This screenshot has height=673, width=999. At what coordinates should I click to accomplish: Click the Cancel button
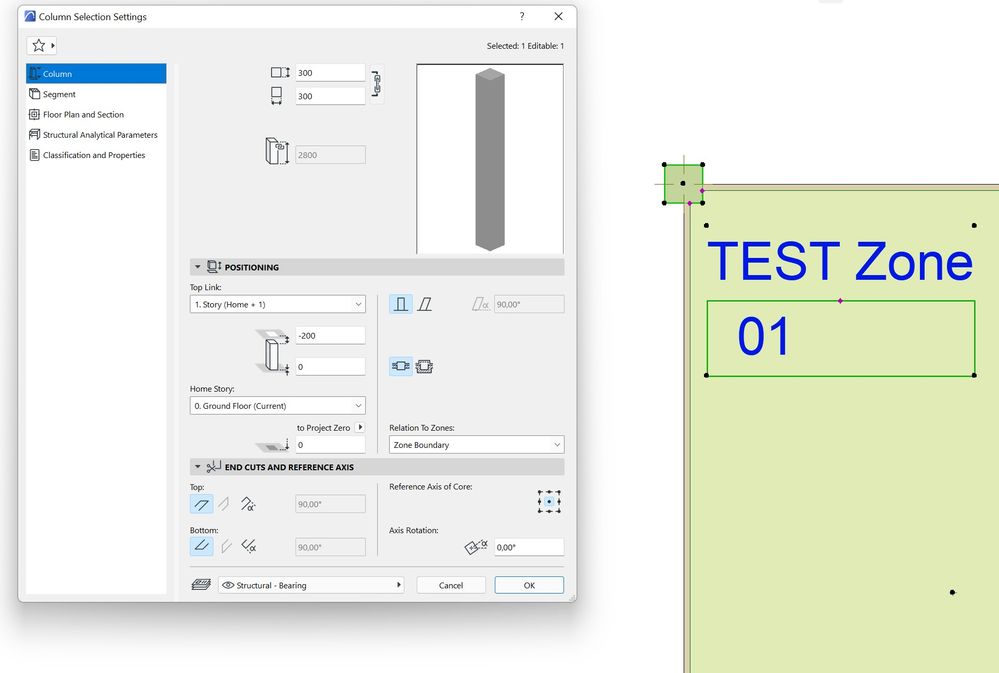(x=451, y=585)
